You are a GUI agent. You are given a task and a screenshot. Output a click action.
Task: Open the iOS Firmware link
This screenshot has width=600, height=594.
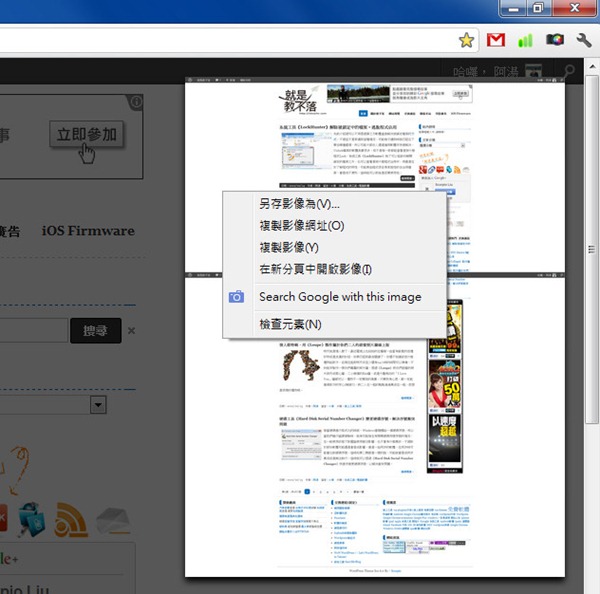[x=88, y=231]
